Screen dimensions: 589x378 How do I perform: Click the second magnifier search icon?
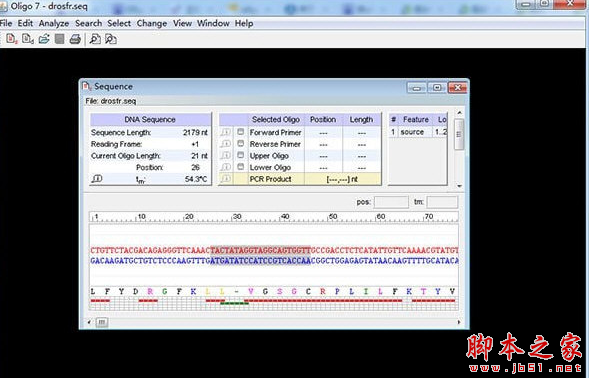pos(111,39)
